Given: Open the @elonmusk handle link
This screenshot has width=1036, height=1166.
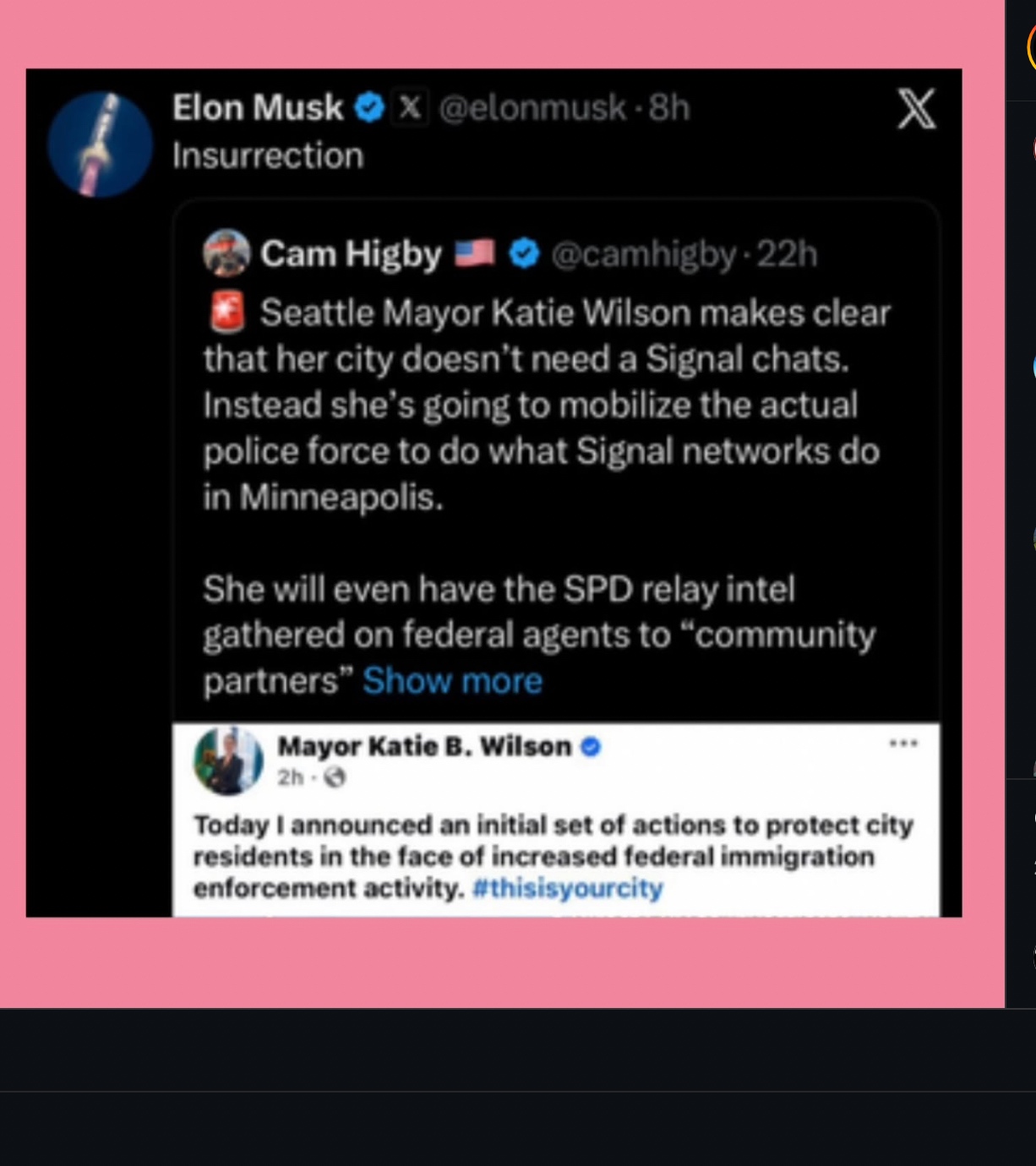Looking at the screenshot, I should [x=532, y=108].
